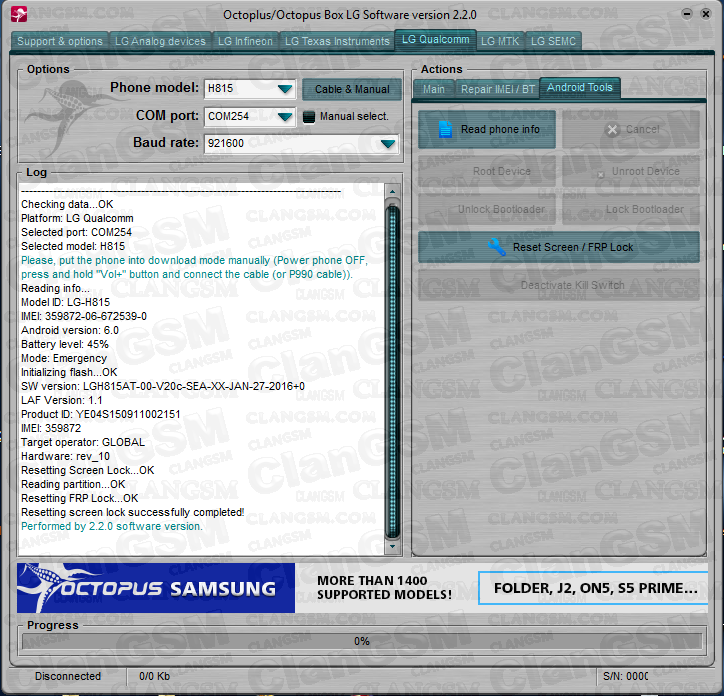Click the Cable & Manual button
This screenshot has width=724, height=696.
coord(352,89)
